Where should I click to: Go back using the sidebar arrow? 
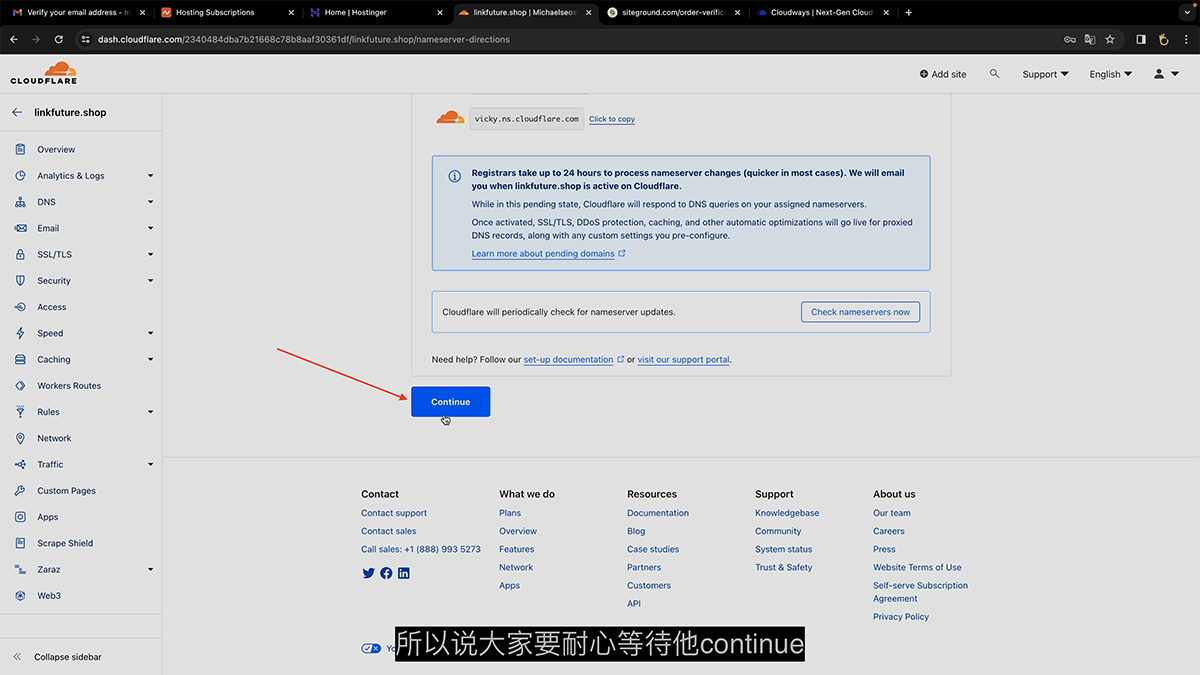17,113
